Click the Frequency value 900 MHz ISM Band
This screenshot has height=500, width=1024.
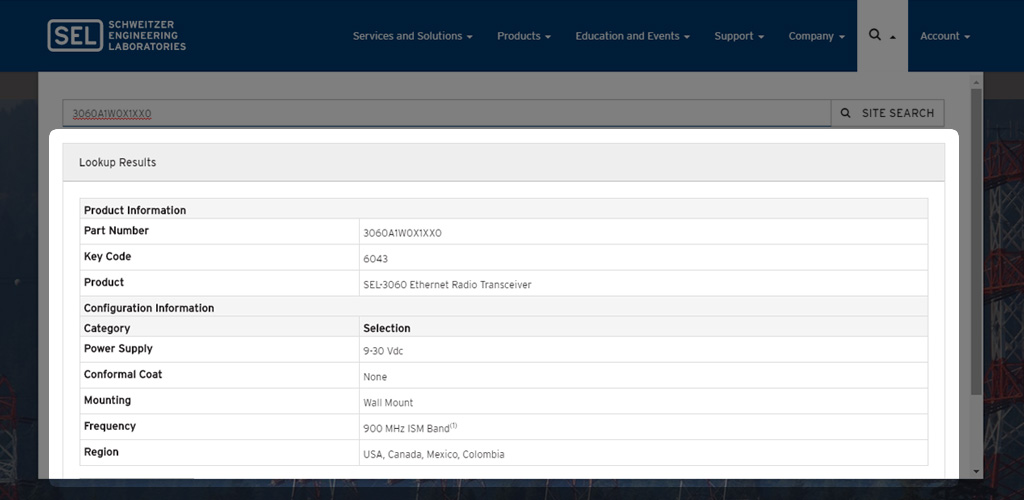(409, 428)
